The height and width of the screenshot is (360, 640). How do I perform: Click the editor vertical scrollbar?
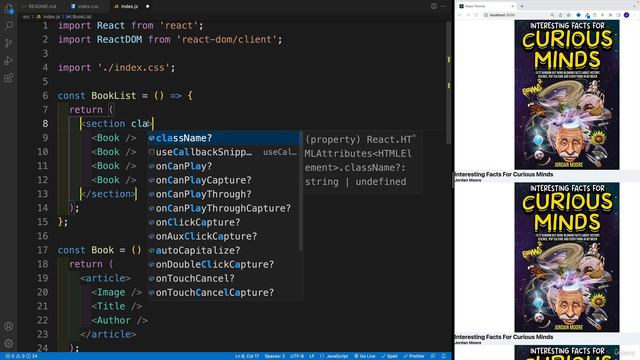coord(449,82)
